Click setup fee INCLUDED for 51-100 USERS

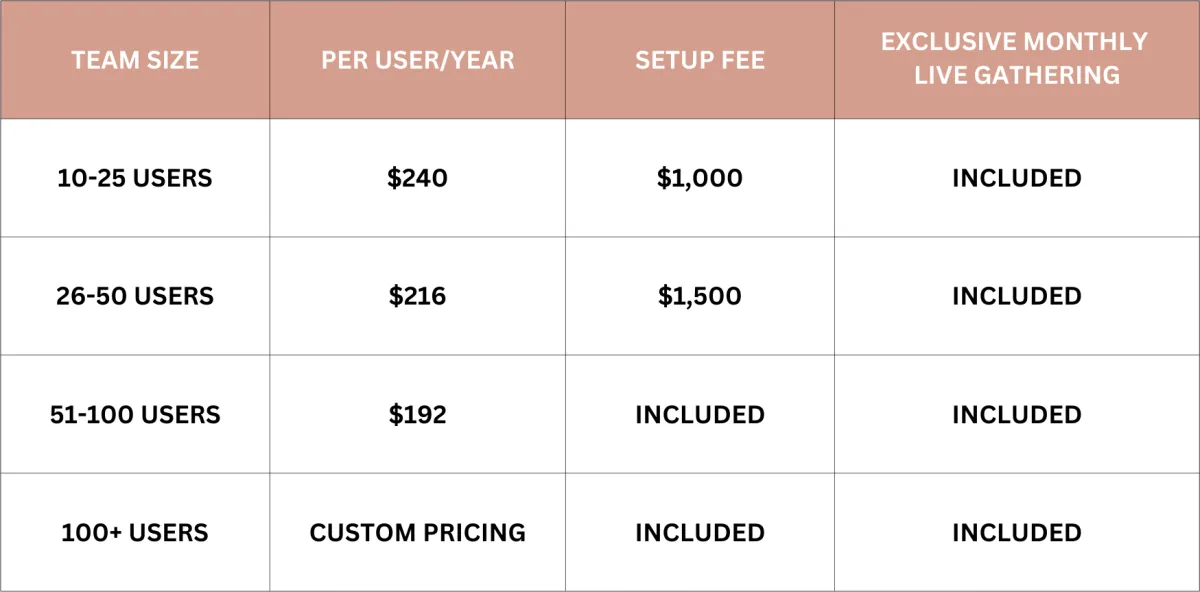[x=700, y=414]
